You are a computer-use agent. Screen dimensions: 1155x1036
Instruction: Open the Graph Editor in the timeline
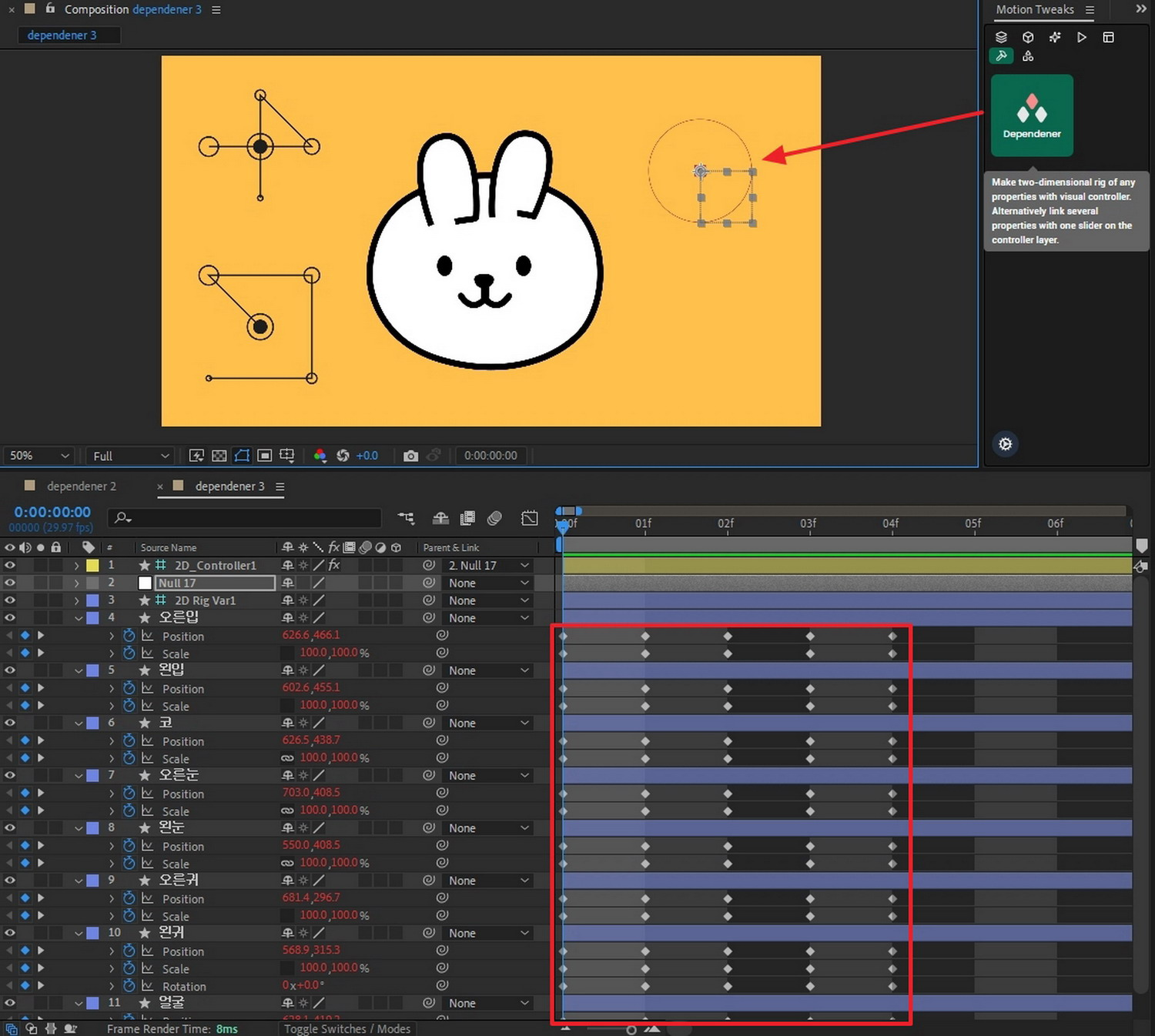tap(529, 518)
